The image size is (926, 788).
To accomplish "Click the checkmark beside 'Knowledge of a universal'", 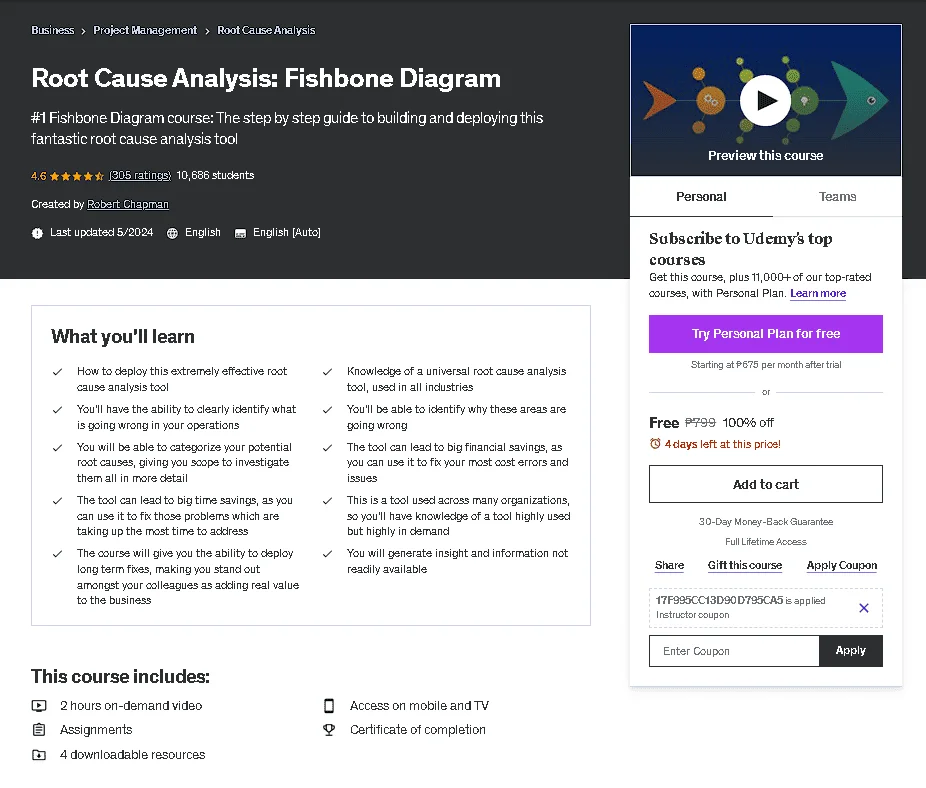I will point(327,372).
